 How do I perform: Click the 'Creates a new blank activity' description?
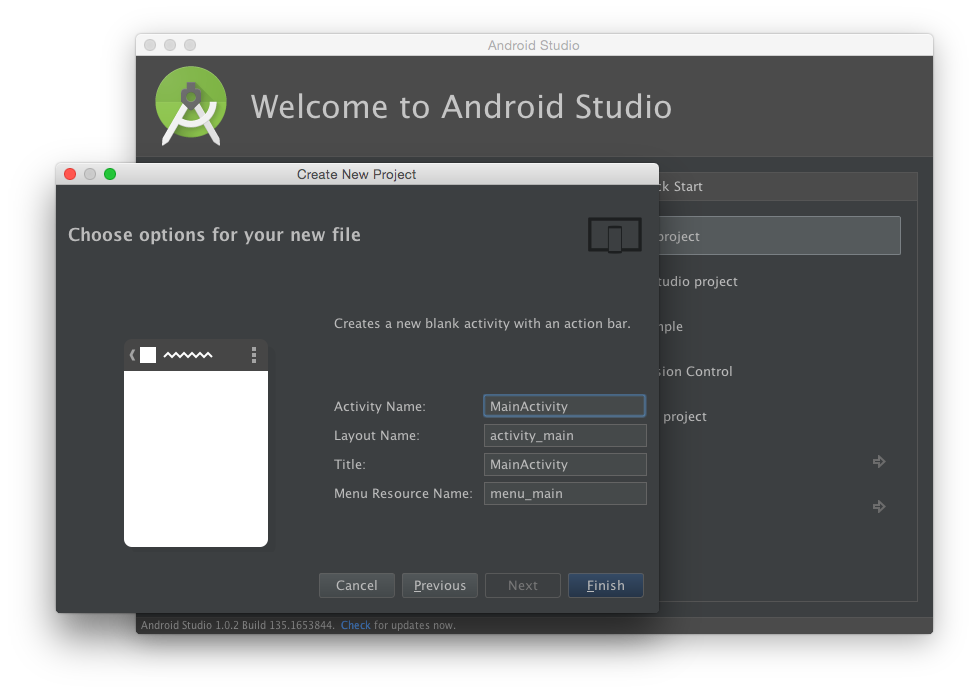(x=482, y=323)
